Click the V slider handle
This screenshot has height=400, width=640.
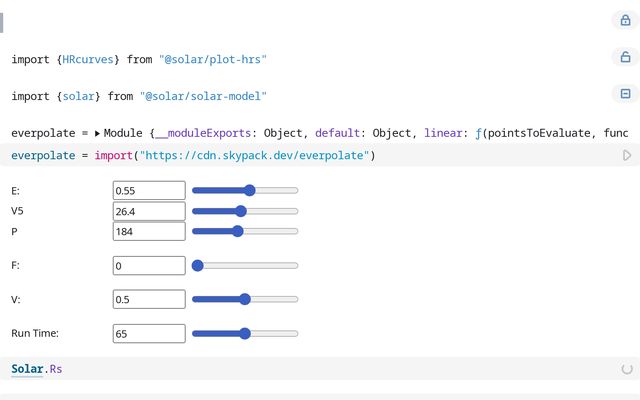[x=245, y=299]
